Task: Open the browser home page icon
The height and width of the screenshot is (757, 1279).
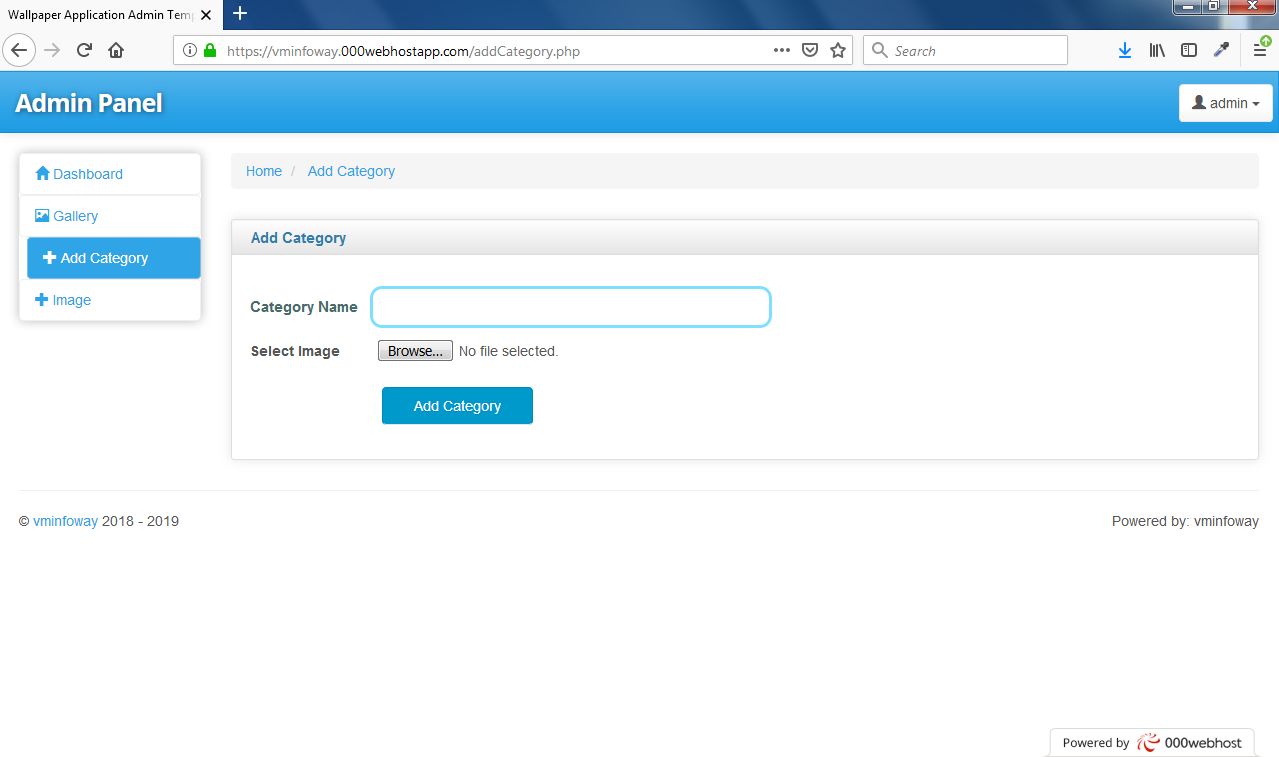Action: click(116, 50)
